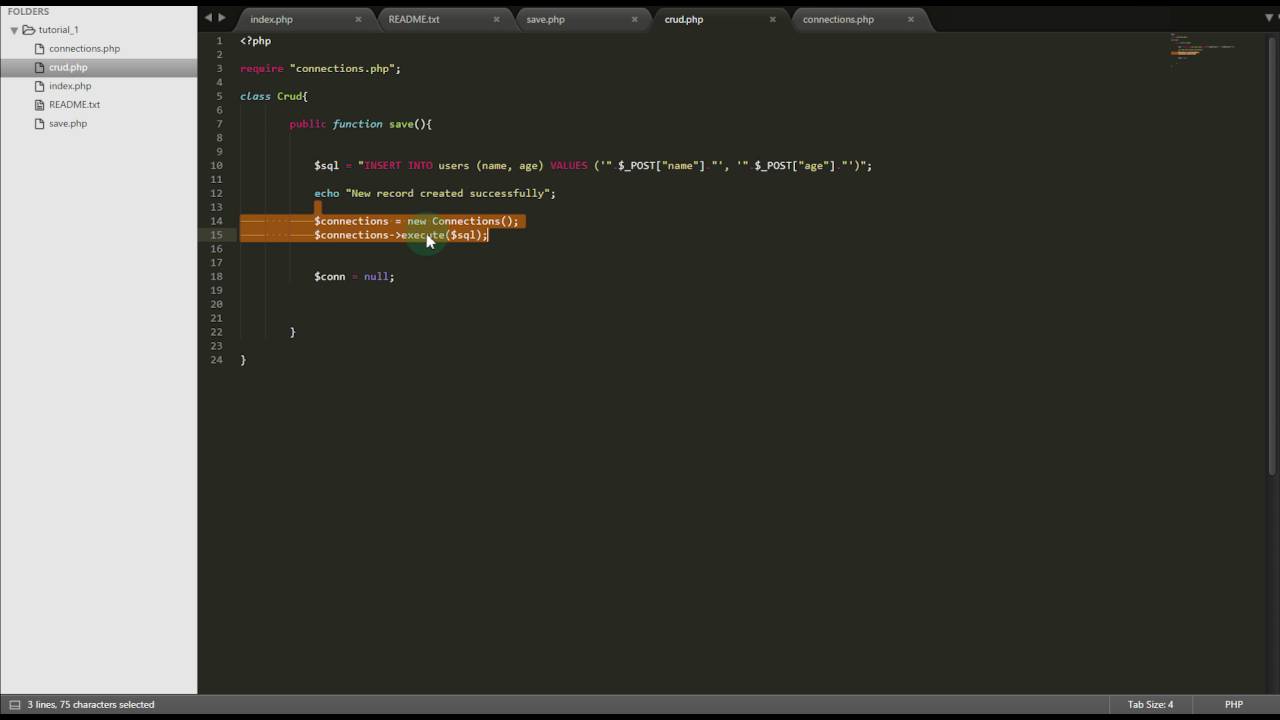Navigate tabs back with left arrow
Image resolution: width=1280 pixels, height=720 pixels.
tap(209, 18)
